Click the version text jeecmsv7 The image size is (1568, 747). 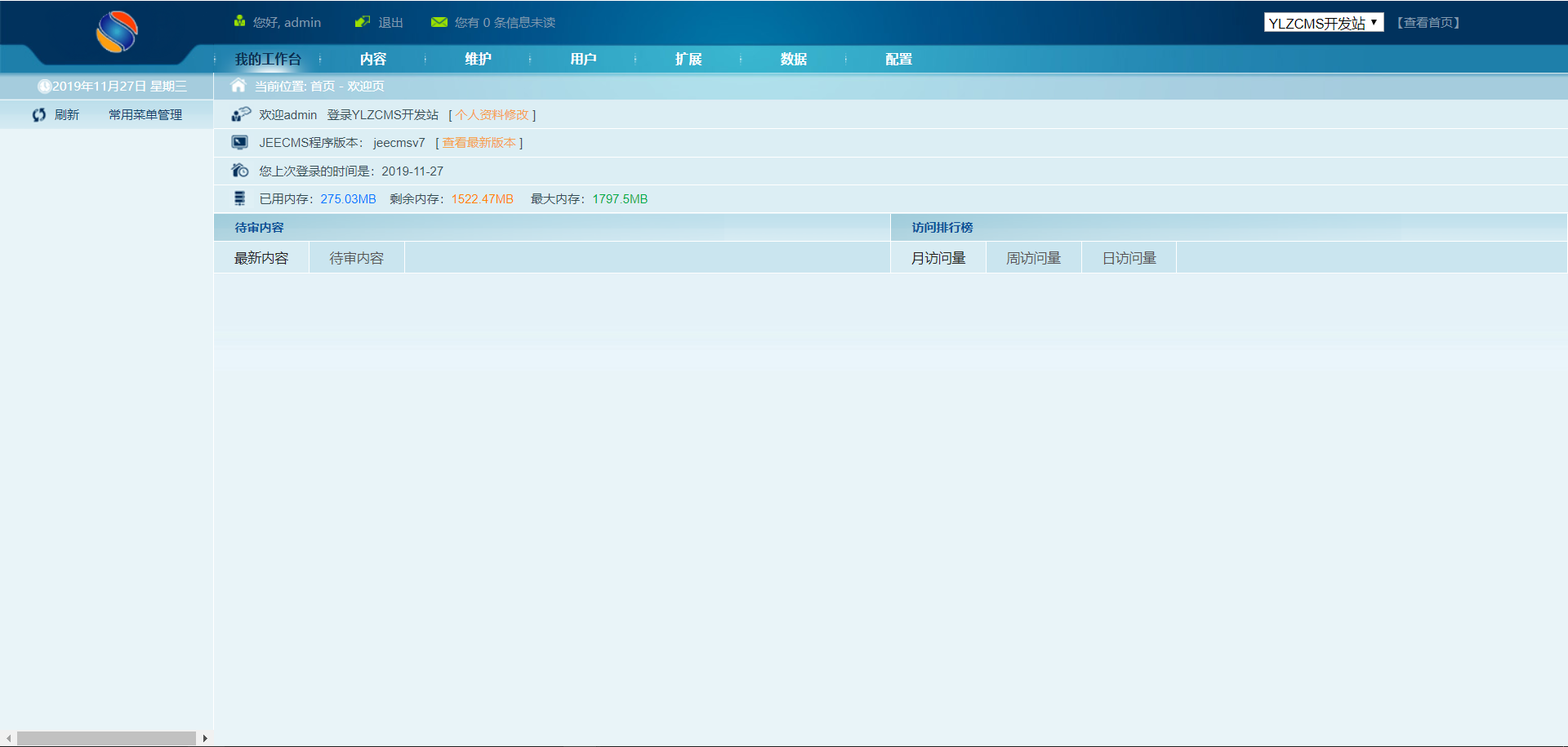(x=399, y=143)
